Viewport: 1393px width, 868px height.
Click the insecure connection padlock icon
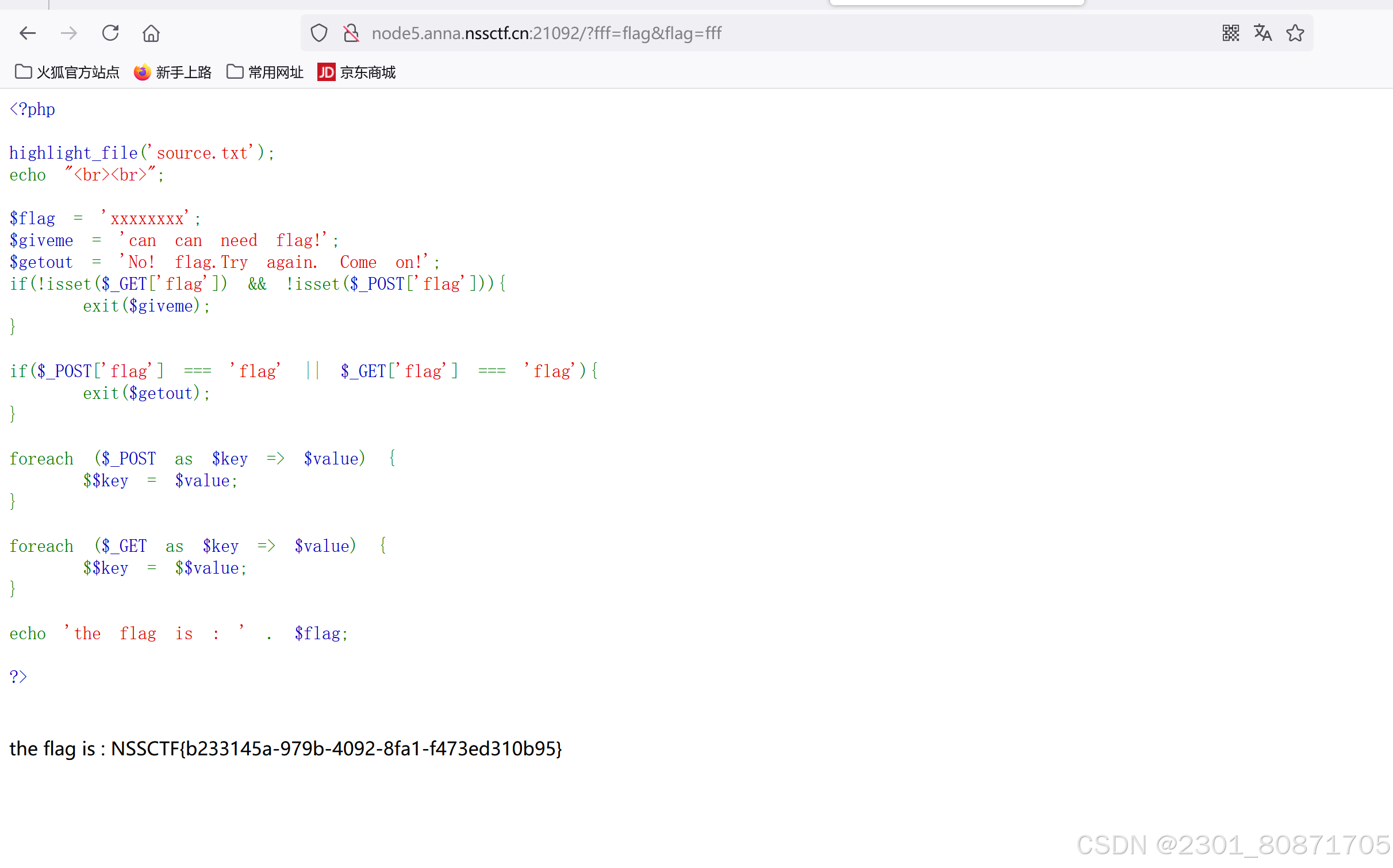click(351, 33)
